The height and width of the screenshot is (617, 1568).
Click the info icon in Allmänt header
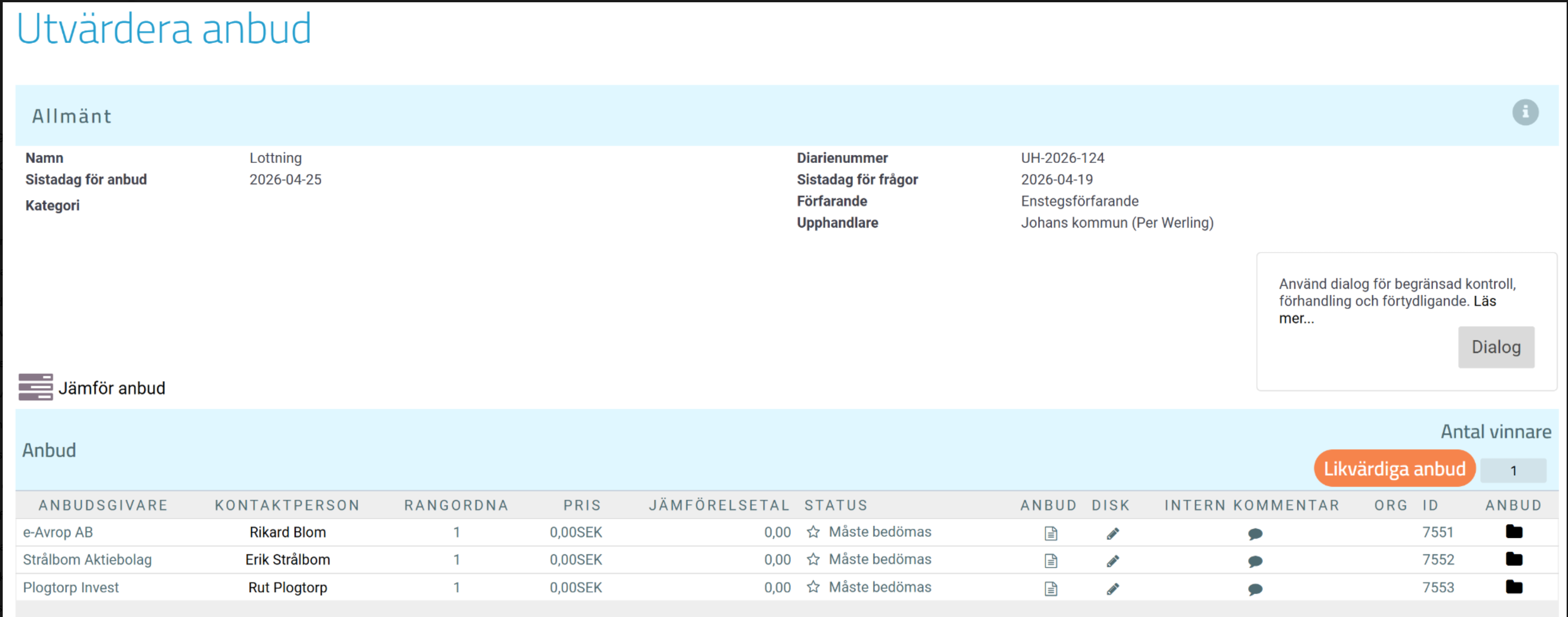(1525, 112)
